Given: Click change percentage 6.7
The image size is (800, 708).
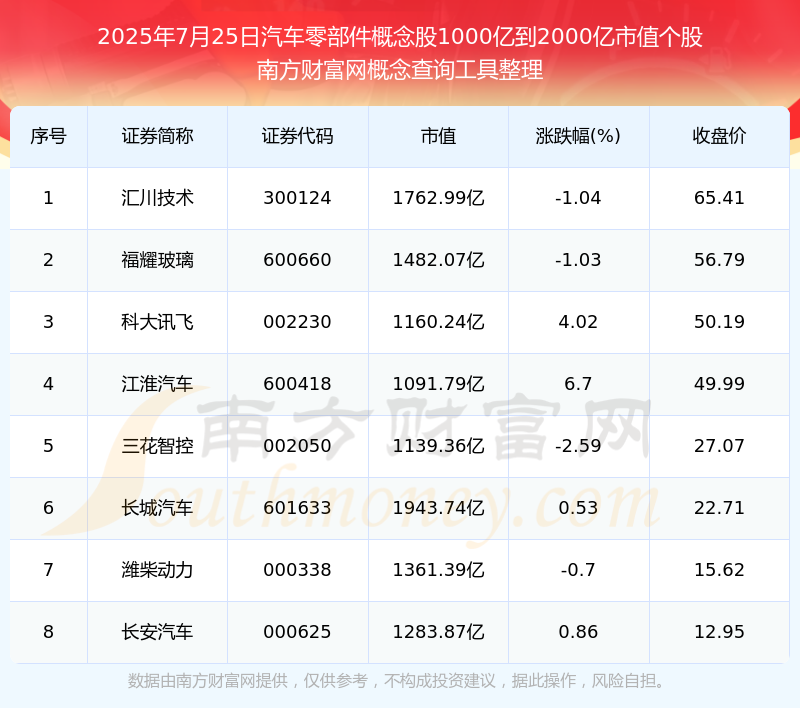Looking at the screenshot, I should pyautogui.click(x=578, y=384).
